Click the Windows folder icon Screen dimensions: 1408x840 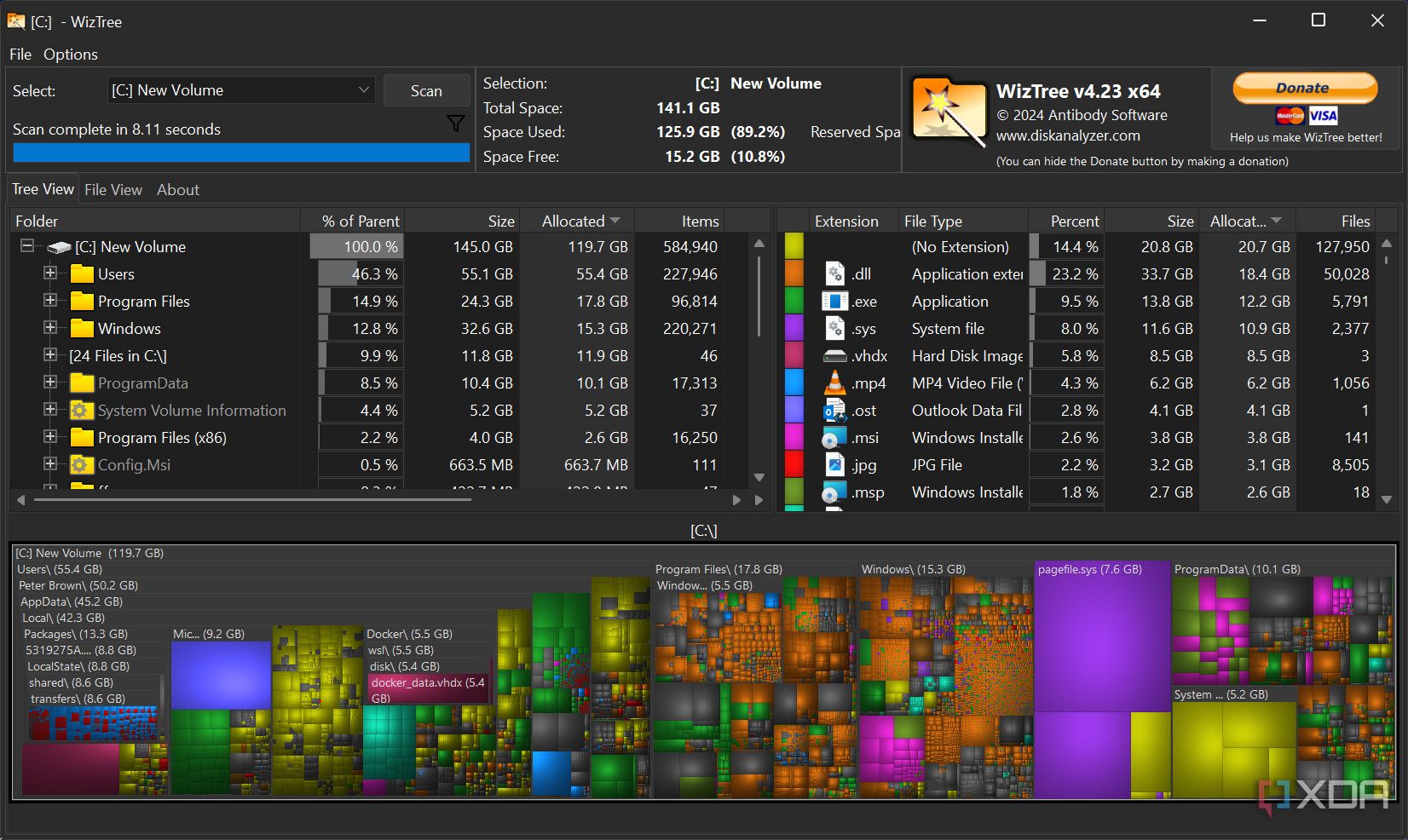click(x=82, y=328)
